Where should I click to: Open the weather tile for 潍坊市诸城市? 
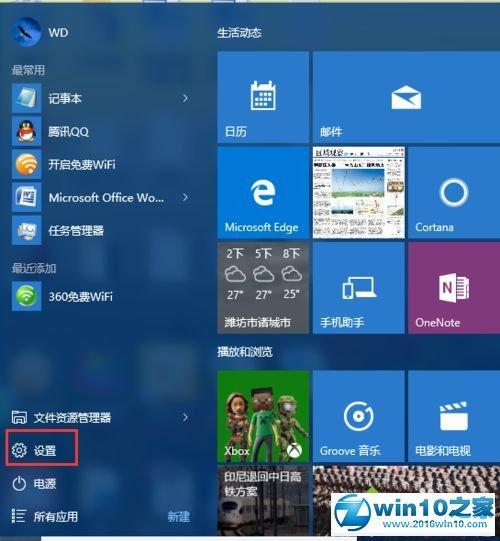(263, 288)
